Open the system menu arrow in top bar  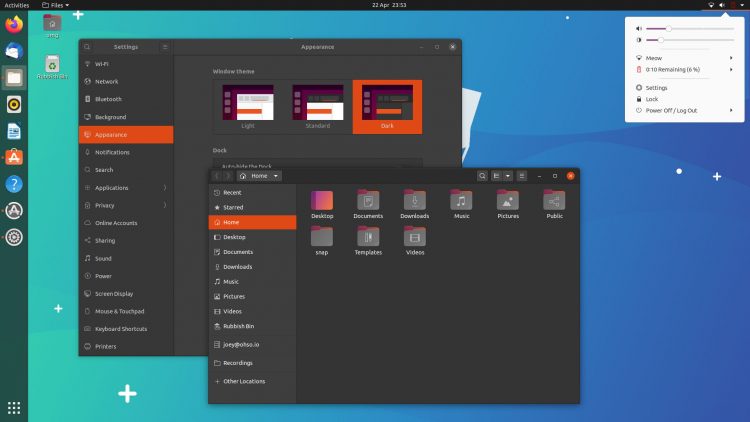click(742, 5)
